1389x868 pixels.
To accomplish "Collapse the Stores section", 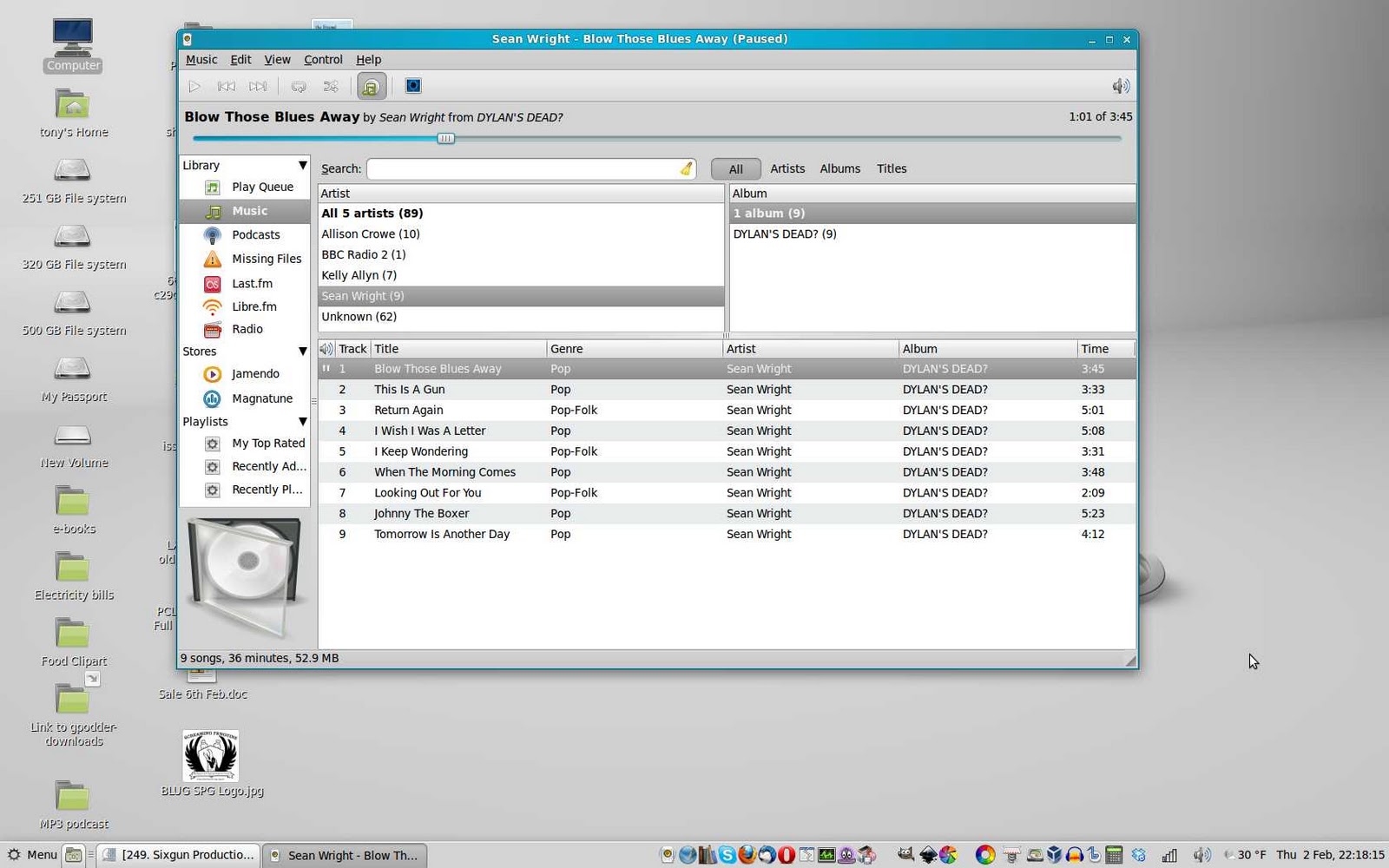I will click(x=302, y=351).
